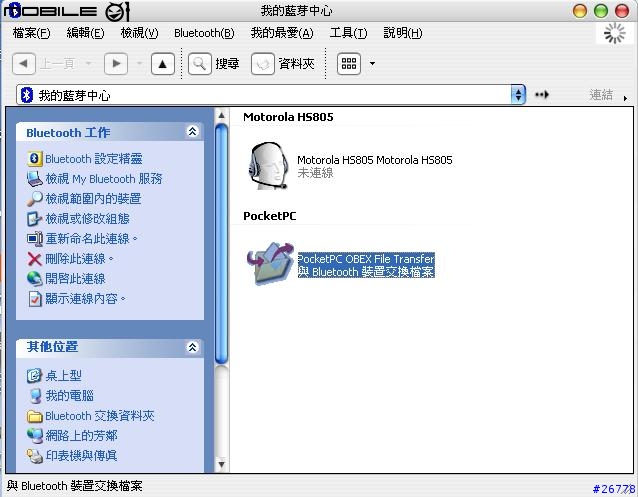The width and height of the screenshot is (638, 497).
Task: Click the Forward arrow toolbar button
Action: click(x=116, y=63)
